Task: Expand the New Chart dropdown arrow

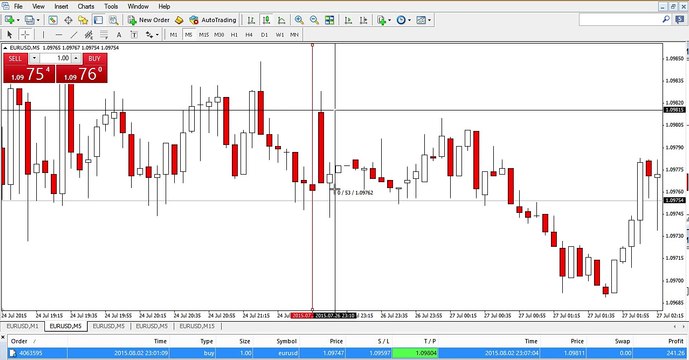Action: [18, 20]
